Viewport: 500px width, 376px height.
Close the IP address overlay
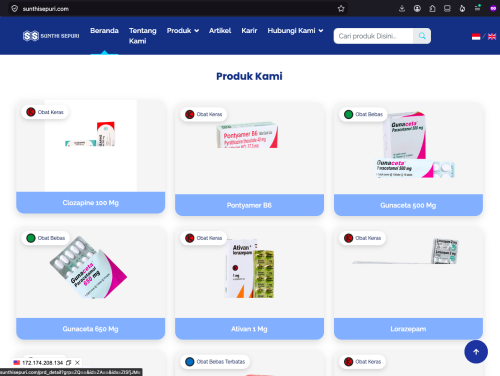tap(77, 363)
